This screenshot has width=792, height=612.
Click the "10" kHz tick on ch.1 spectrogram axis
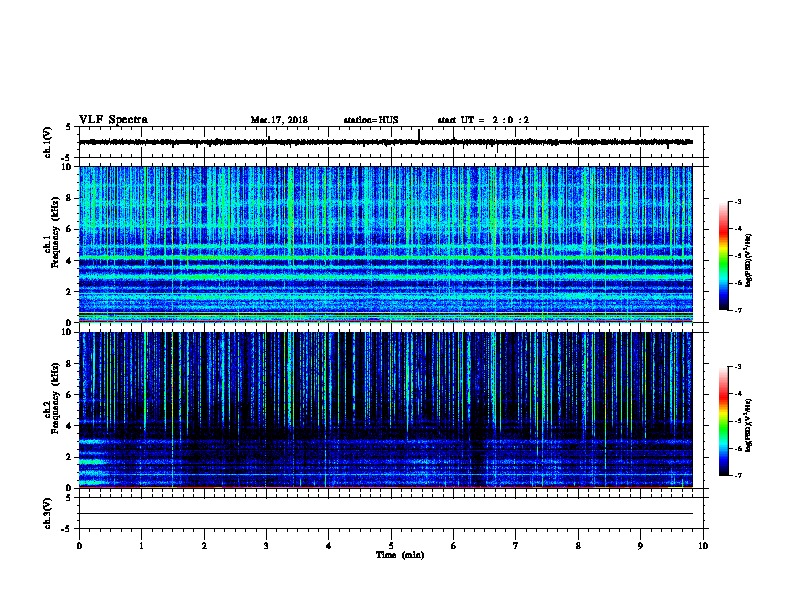[x=68, y=167]
